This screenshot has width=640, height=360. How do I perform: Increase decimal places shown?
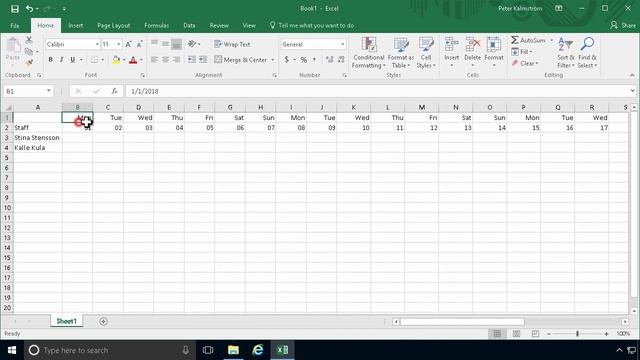[329, 60]
